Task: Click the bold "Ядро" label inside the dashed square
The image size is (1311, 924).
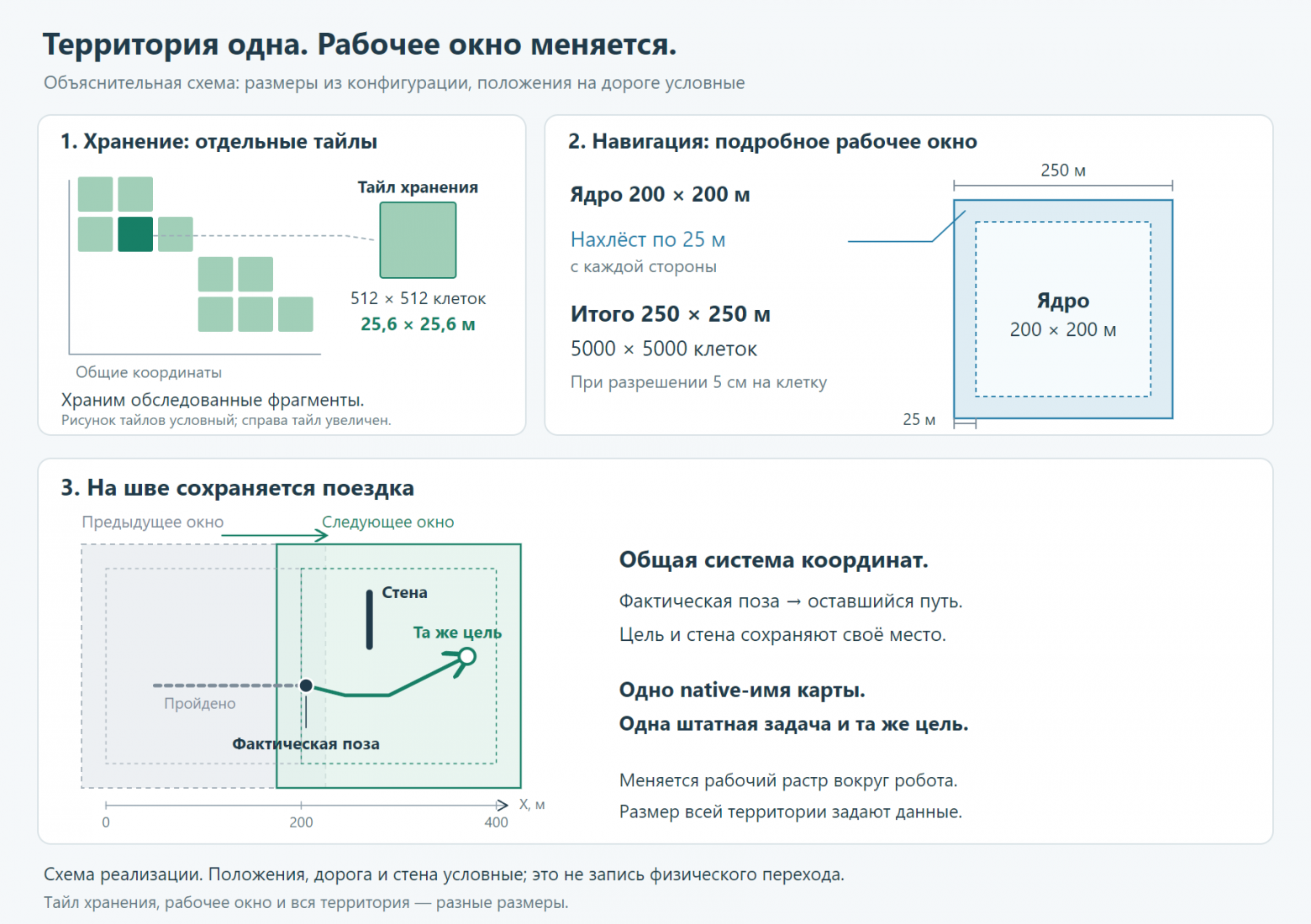Action: coord(1063,301)
